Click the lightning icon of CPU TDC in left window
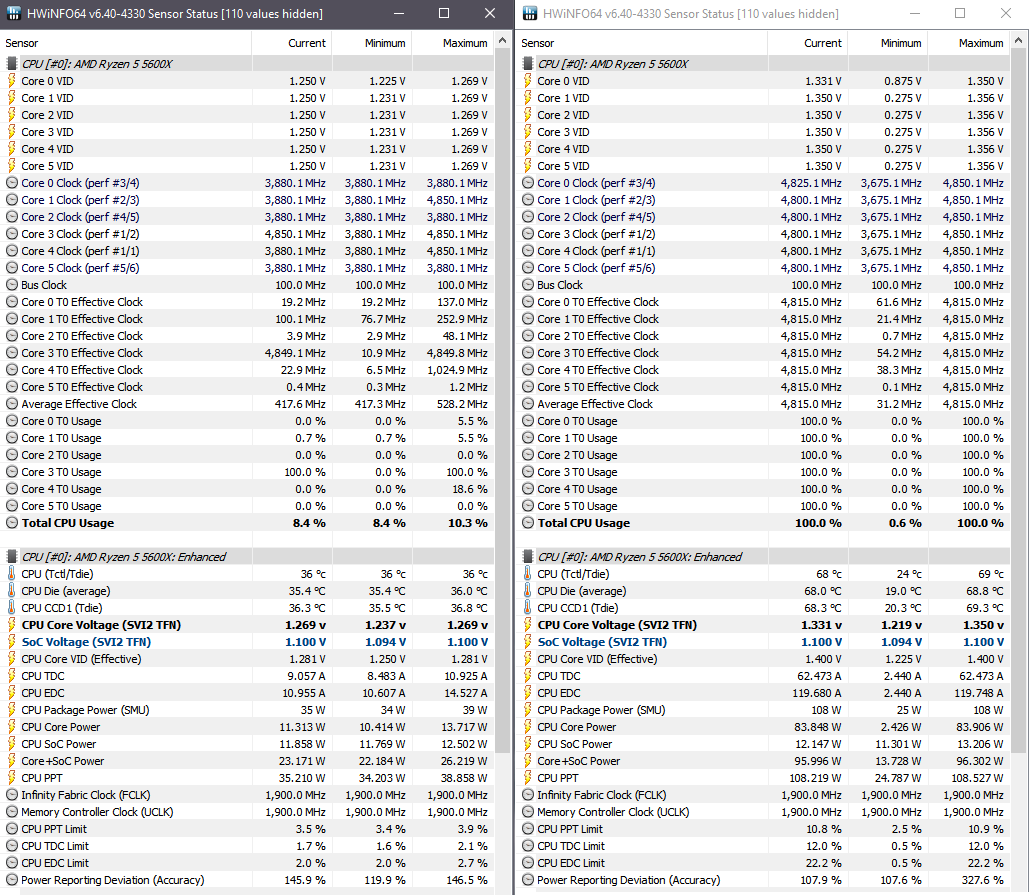Viewport: 1029px width, 895px height. [11, 676]
